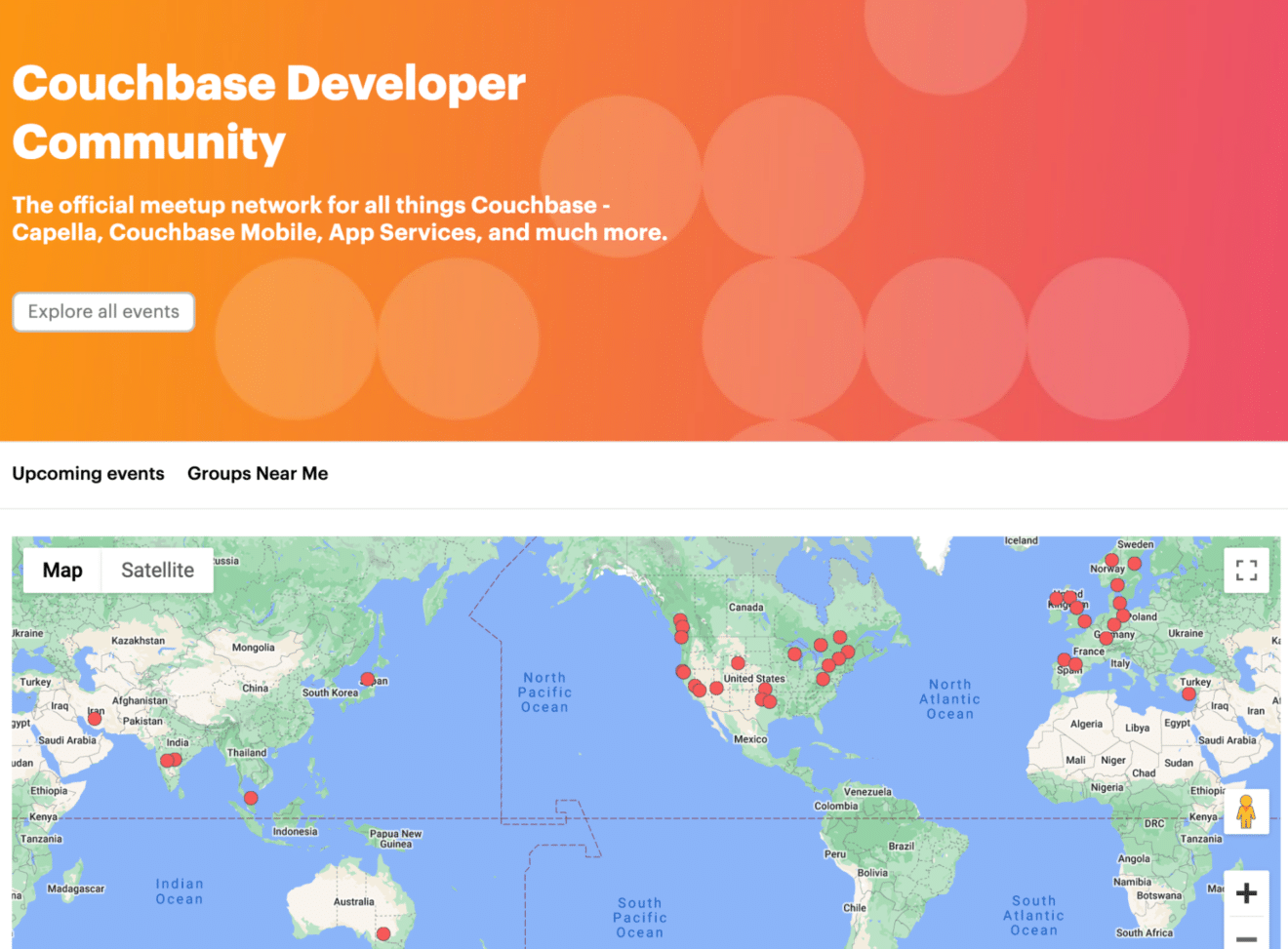
Task: Zoom in on the map
Action: point(1247,892)
